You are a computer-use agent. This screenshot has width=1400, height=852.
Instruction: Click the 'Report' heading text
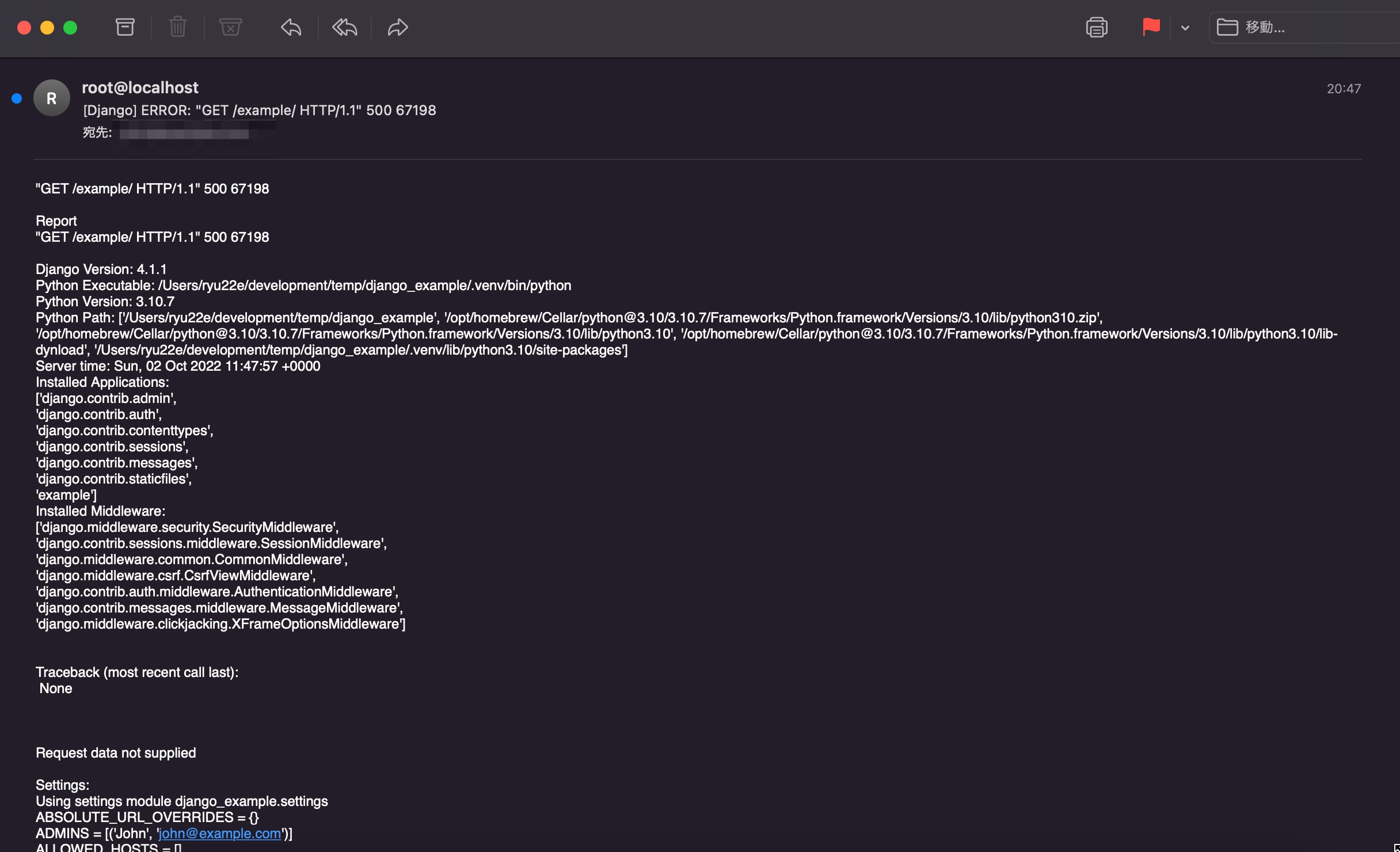56,221
